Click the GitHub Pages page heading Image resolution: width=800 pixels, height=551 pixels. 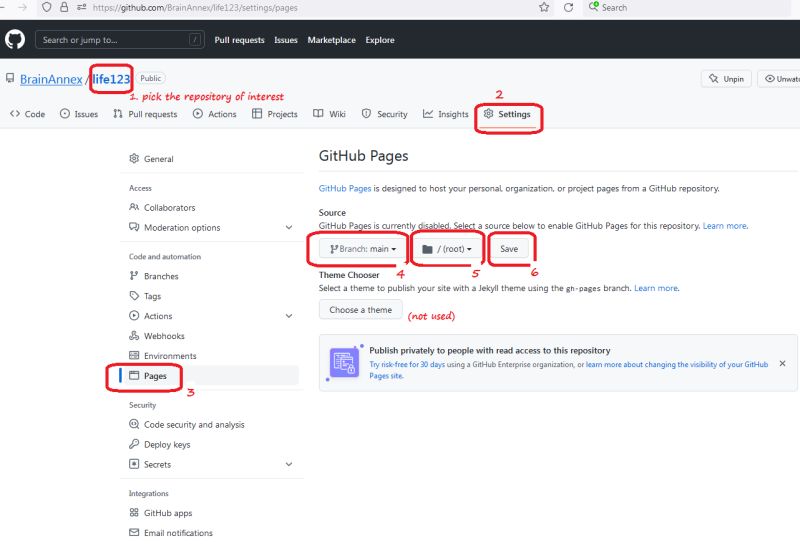(363, 156)
